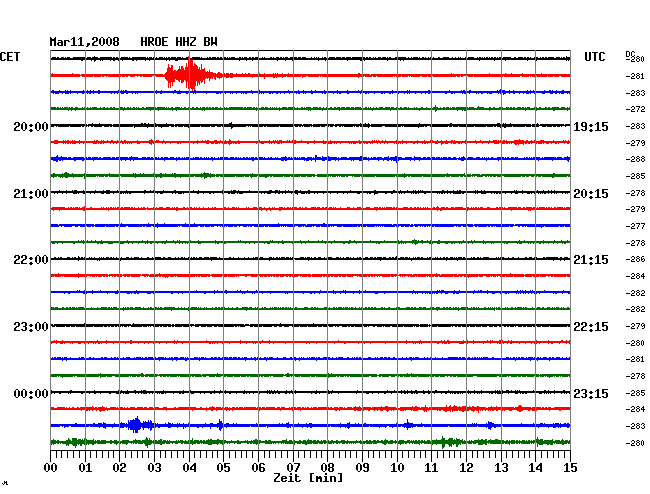
Task: Click the DC column header label
Action: click(x=630, y=54)
